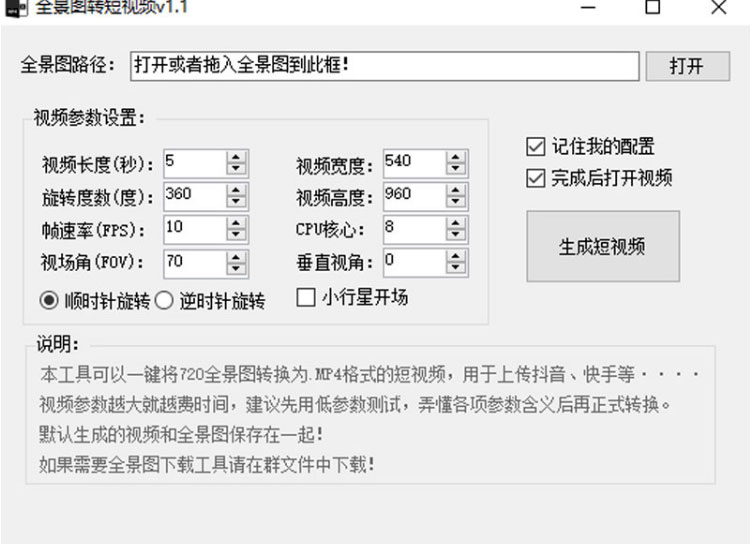Click the text line starting 本工具可以一键将720全景图
The width and height of the screenshot is (756, 544).
click(x=370, y=374)
